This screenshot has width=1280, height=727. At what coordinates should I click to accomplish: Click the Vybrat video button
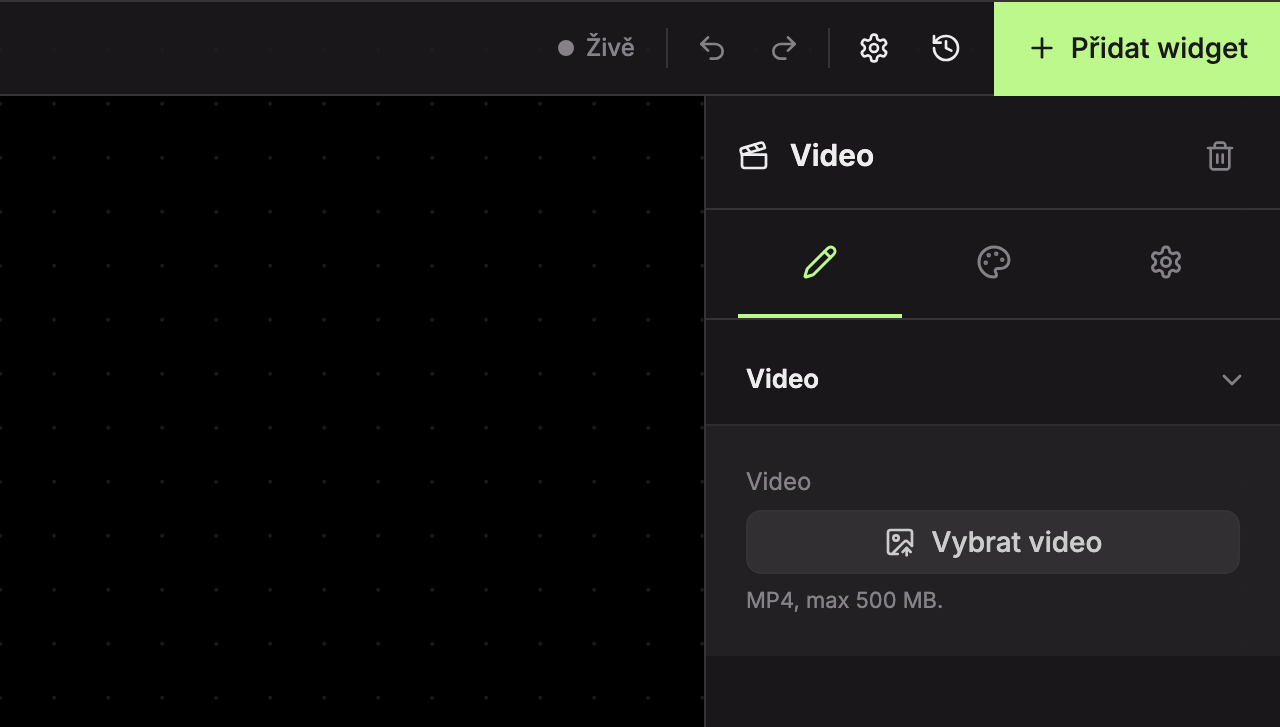coord(993,542)
